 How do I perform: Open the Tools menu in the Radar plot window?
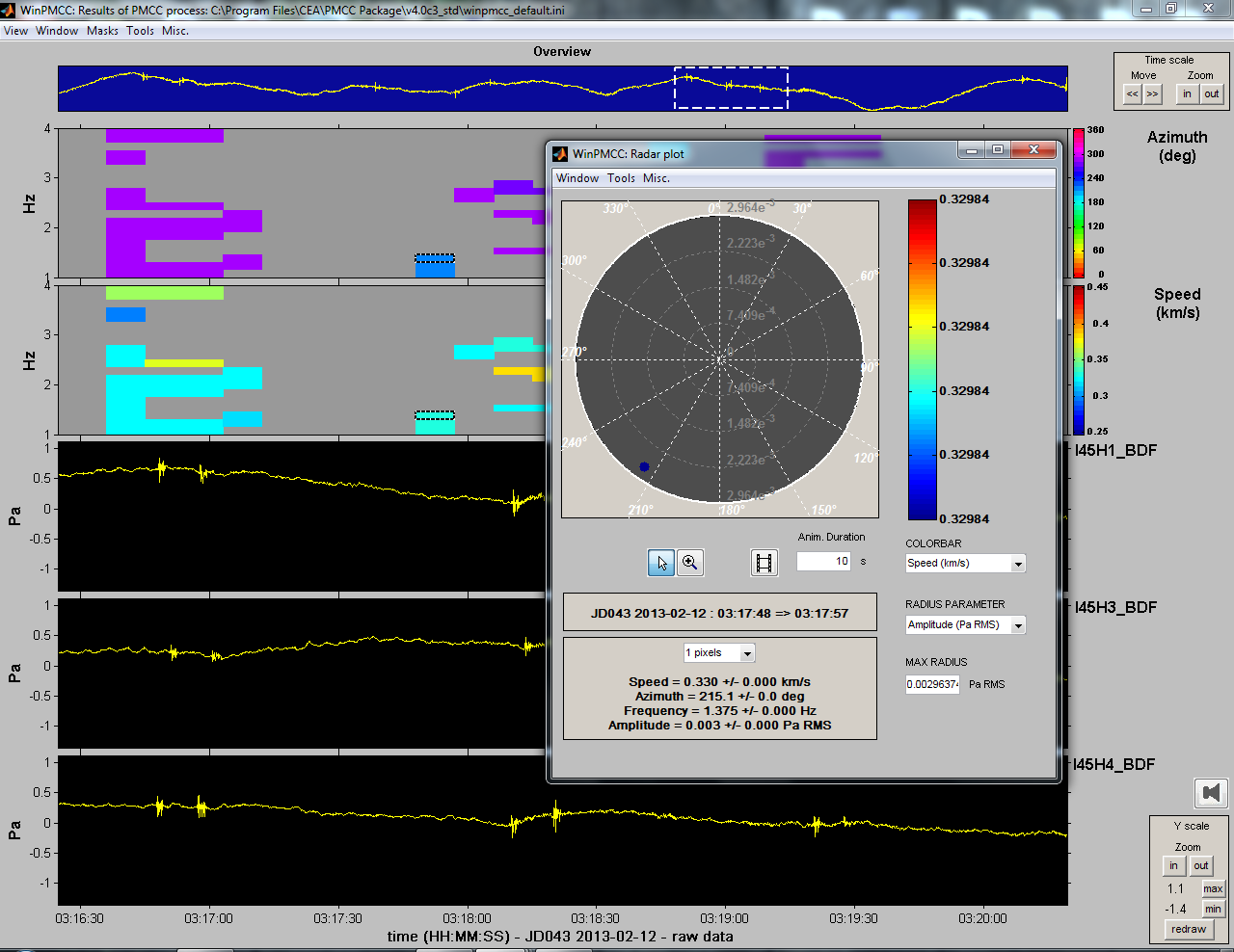pos(621,178)
